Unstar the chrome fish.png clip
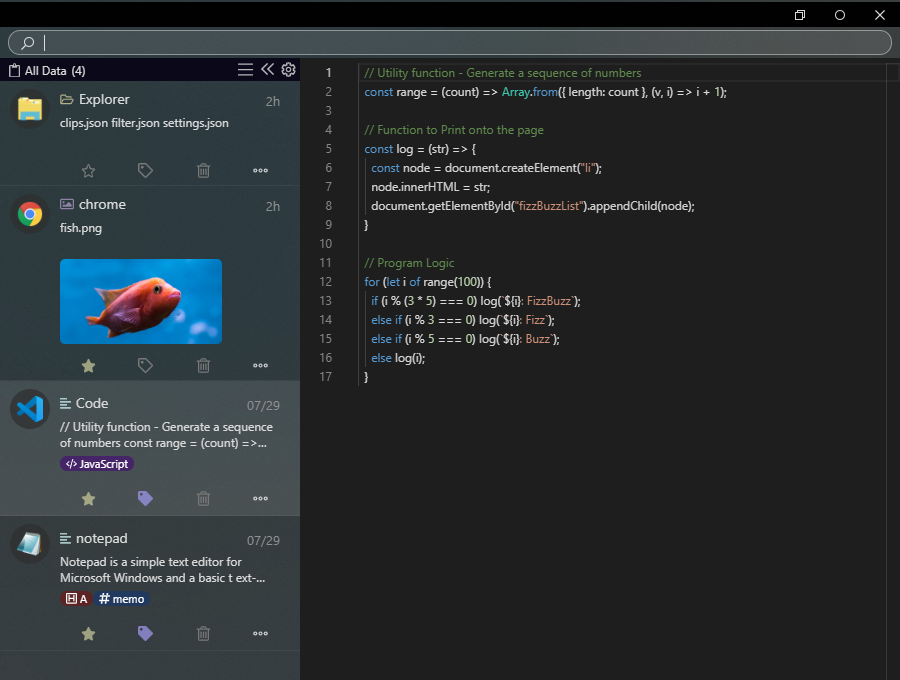 tap(88, 366)
